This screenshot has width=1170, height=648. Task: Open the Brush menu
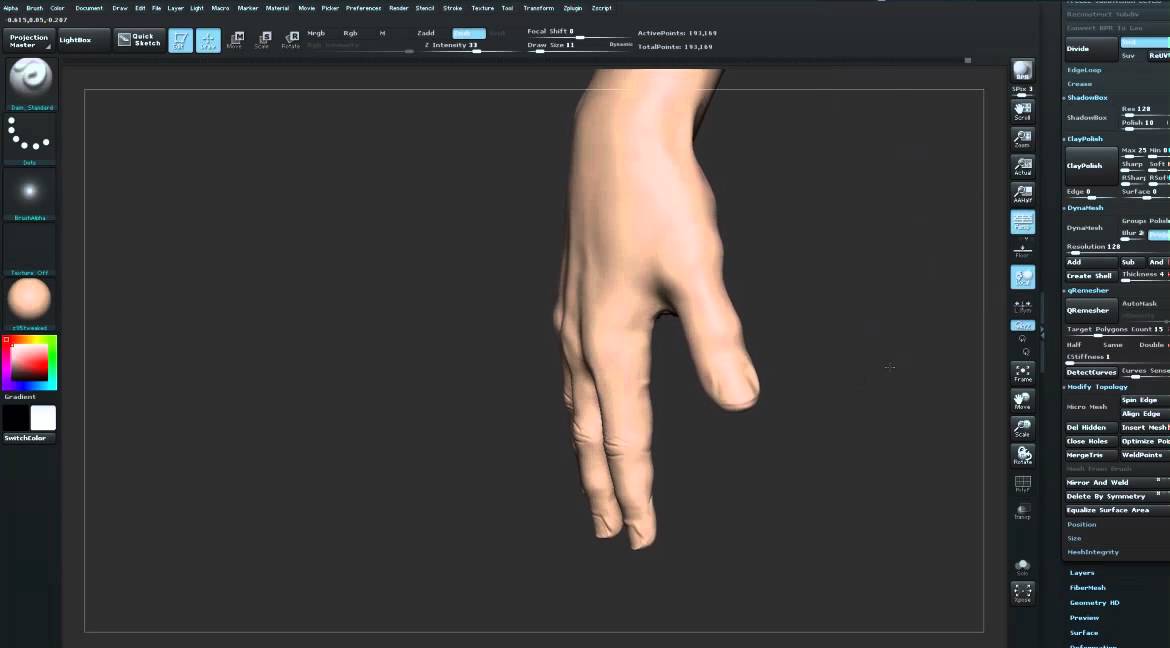tap(34, 8)
